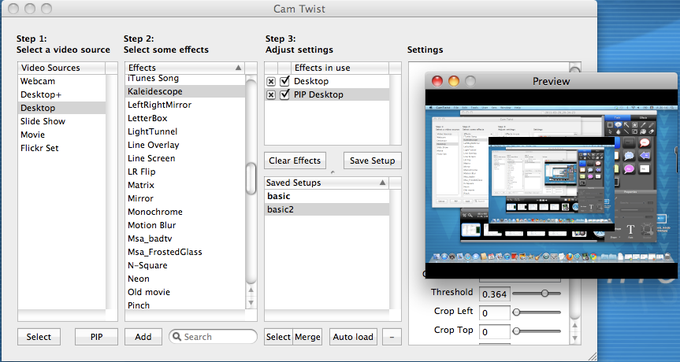The height and width of the screenshot is (362, 680).
Task: Uncheck the Desktop effect checkbox
Action: point(284,81)
